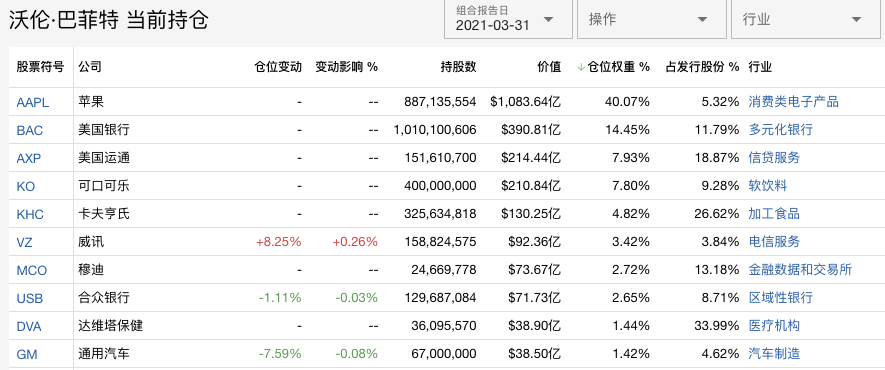Click the 金融数据和交易所 industry link
The height and width of the screenshot is (370, 885).
tap(800, 270)
